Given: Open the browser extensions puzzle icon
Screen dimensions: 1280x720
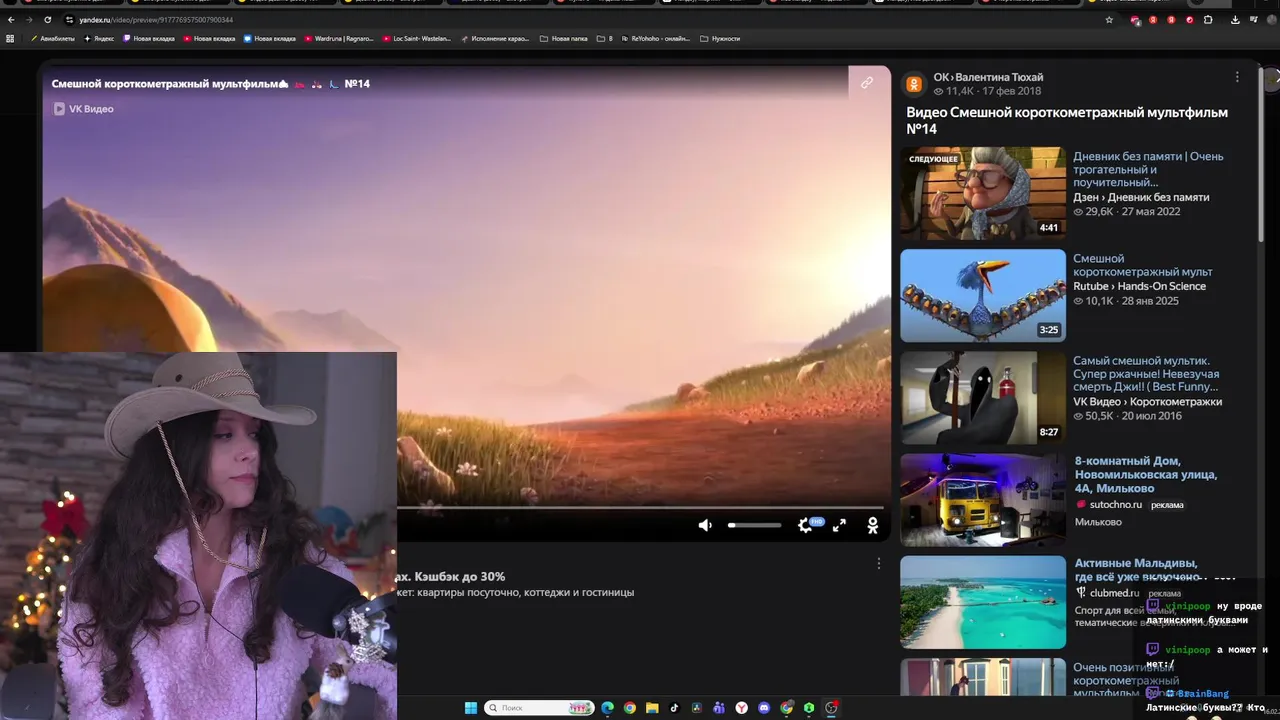Looking at the screenshot, I should point(1208,19).
